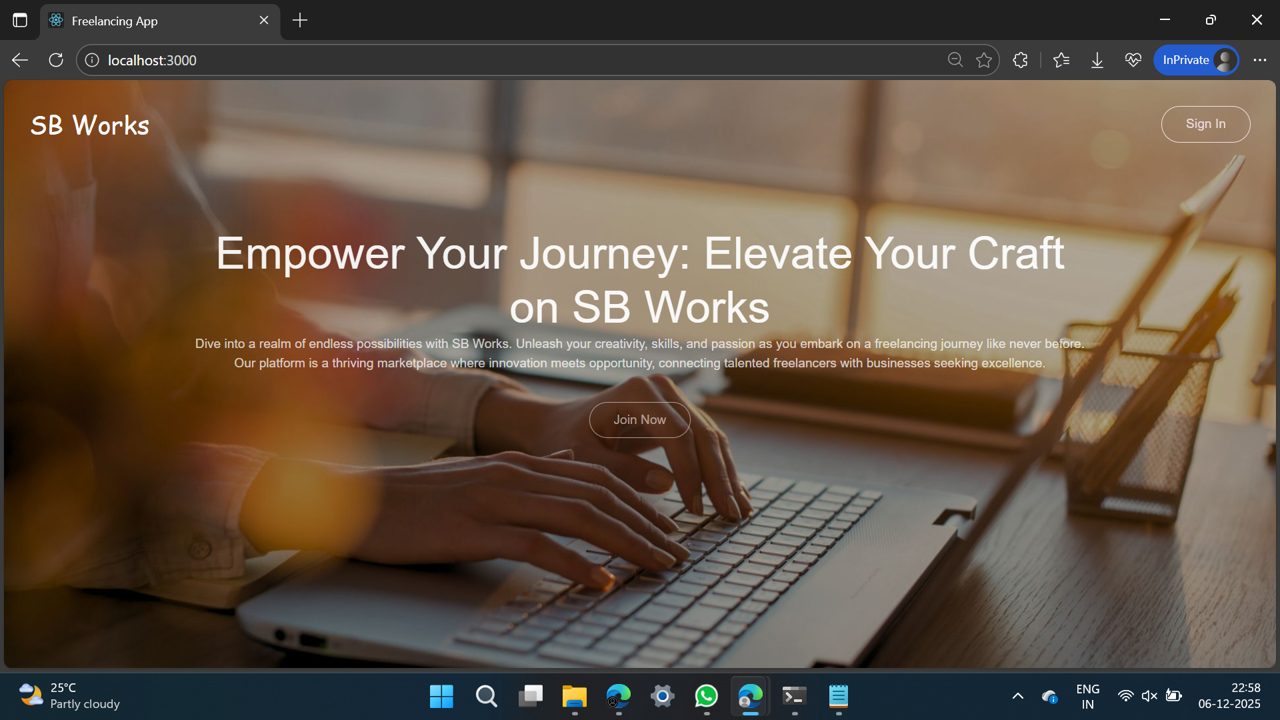The width and height of the screenshot is (1280, 720).
Task: Open Task View on the taskbar
Action: tap(531, 696)
